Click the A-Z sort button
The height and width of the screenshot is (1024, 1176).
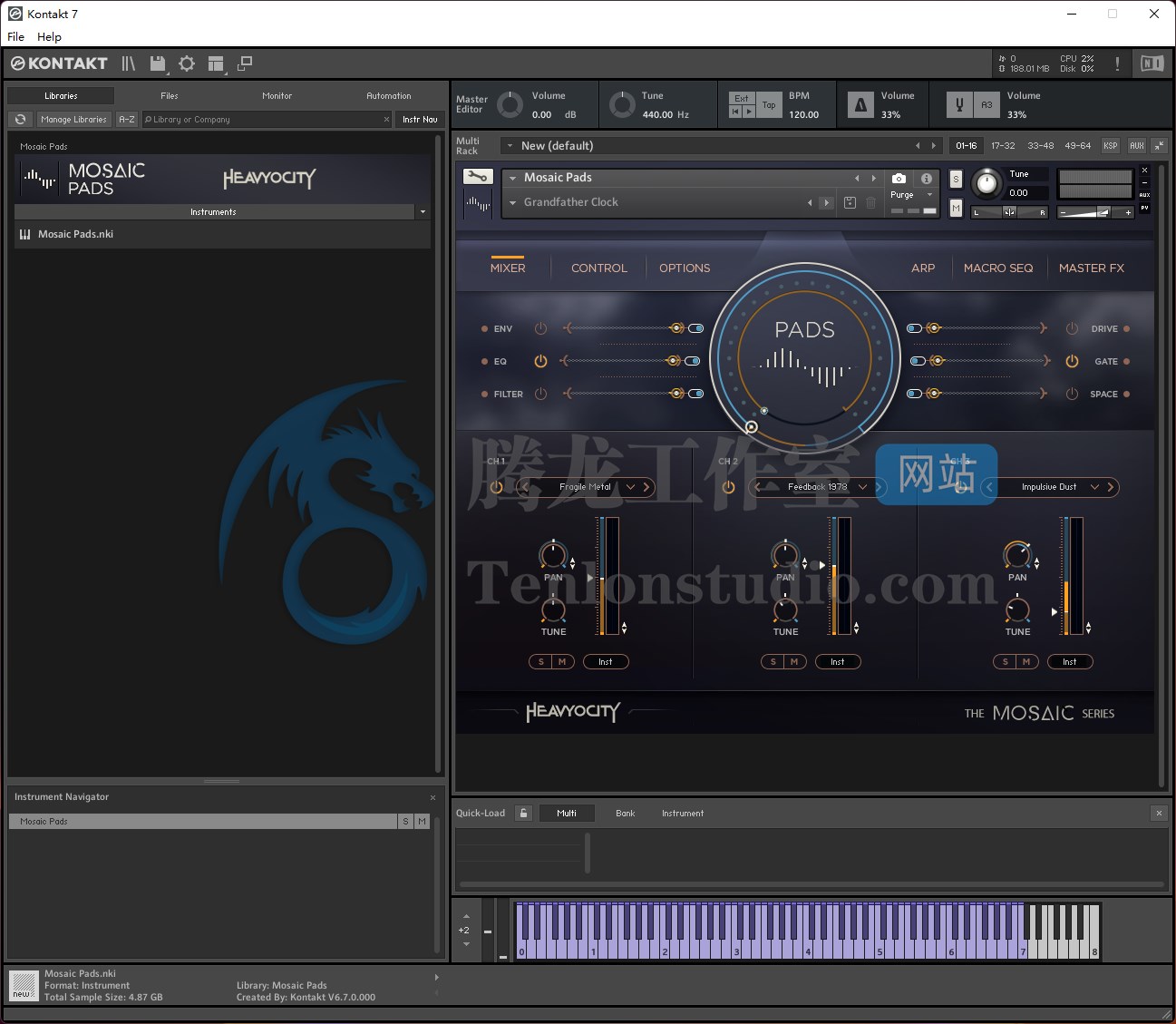pos(127,120)
